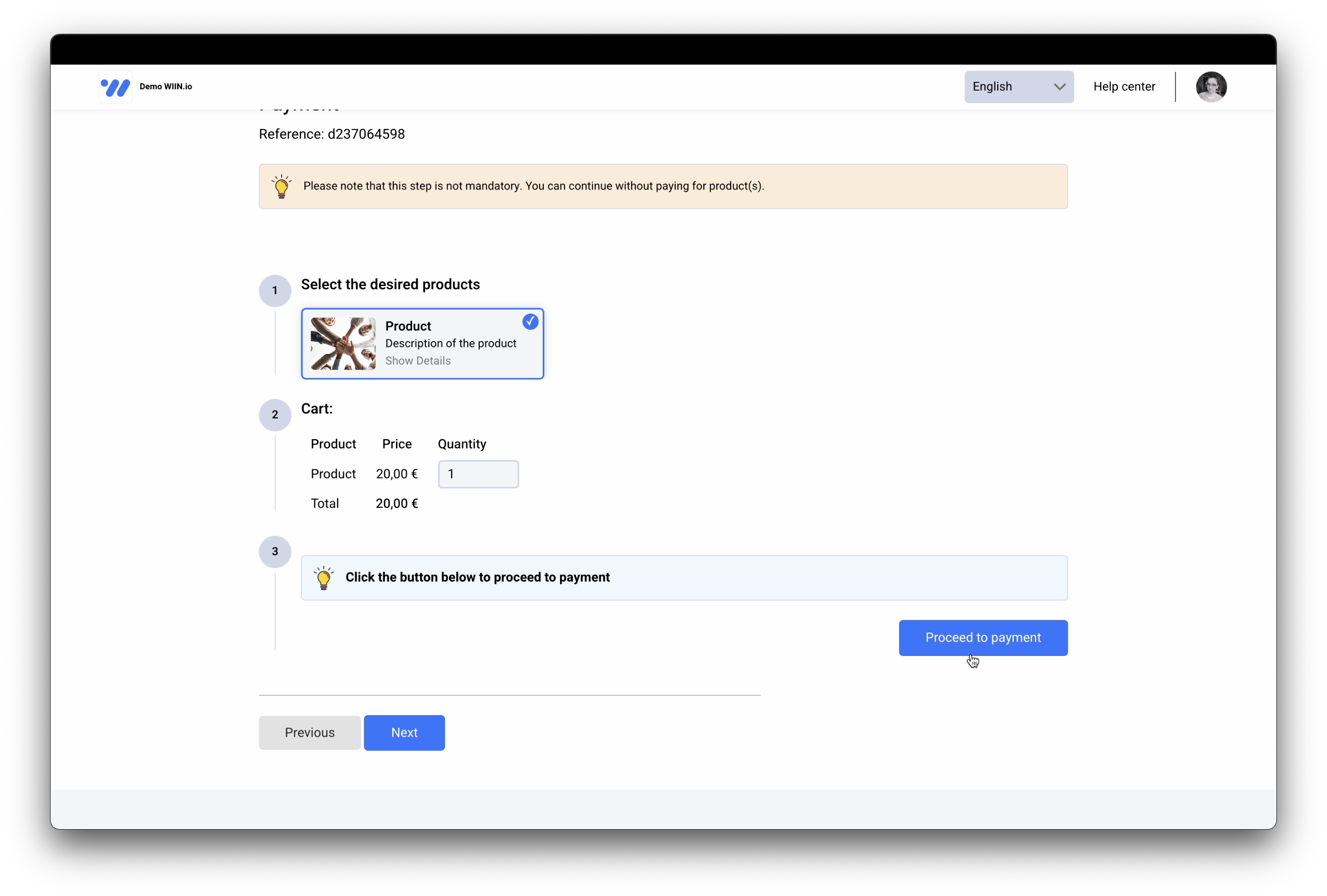Viewport: 1327px width, 896px height.
Task: Open the Help center link
Action: (1124, 87)
